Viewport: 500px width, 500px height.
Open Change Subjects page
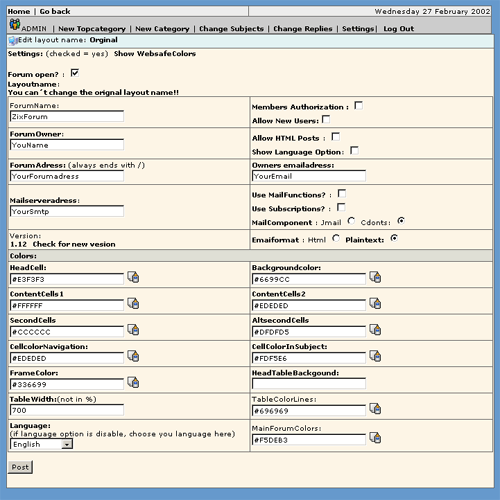[231, 29]
